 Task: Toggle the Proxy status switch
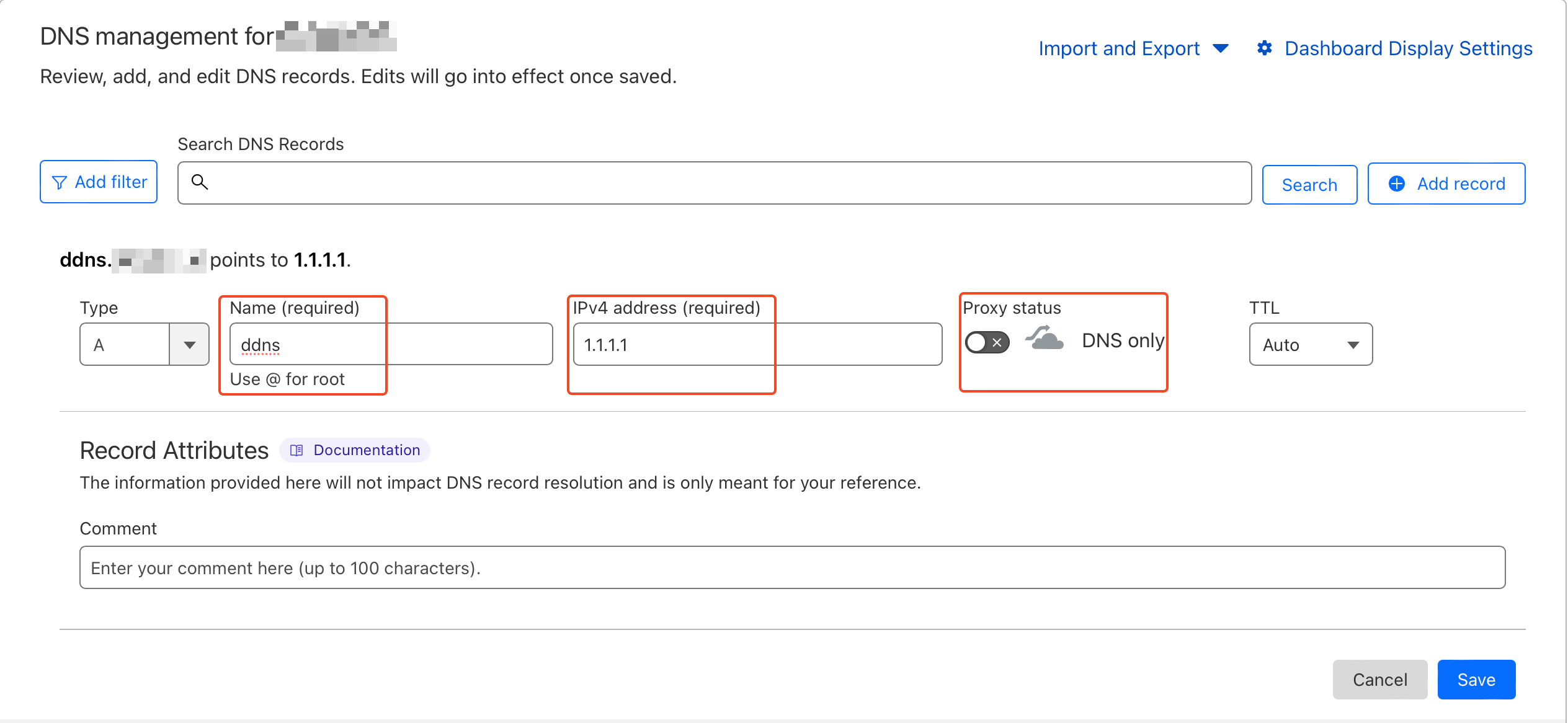(987, 342)
